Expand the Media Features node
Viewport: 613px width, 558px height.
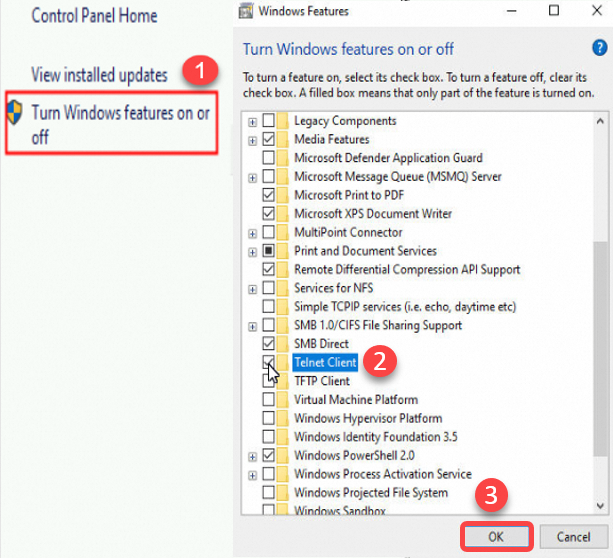(253, 141)
